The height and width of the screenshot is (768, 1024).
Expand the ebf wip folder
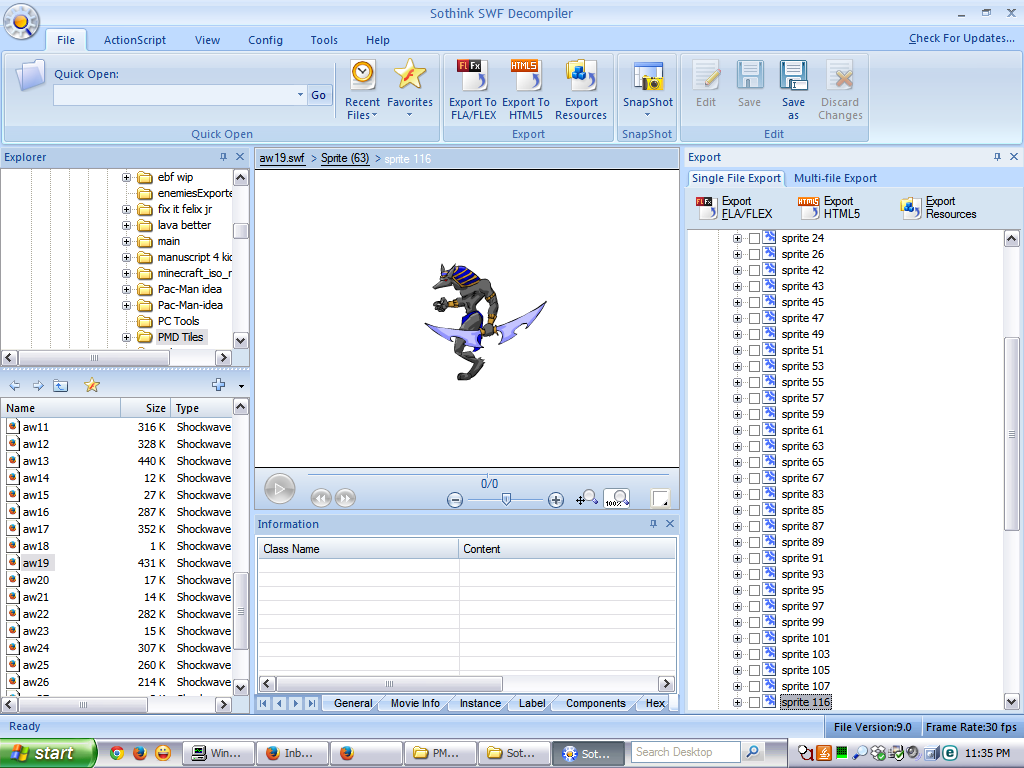(x=126, y=178)
